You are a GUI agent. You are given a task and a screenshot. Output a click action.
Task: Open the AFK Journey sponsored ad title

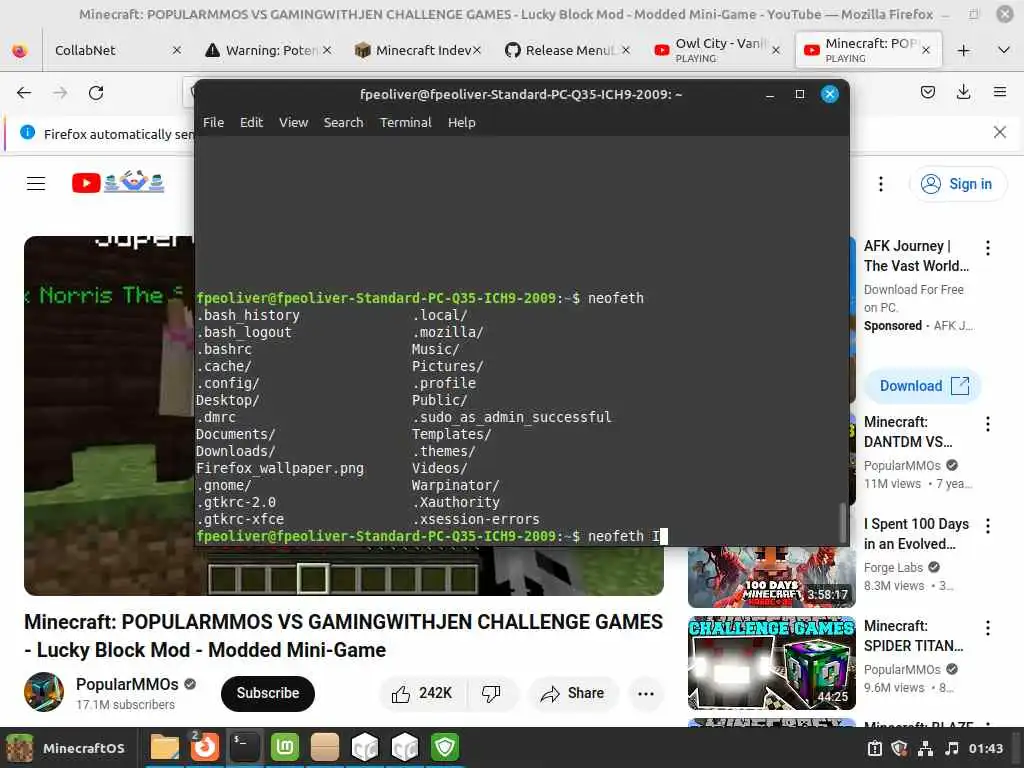pos(916,256)
